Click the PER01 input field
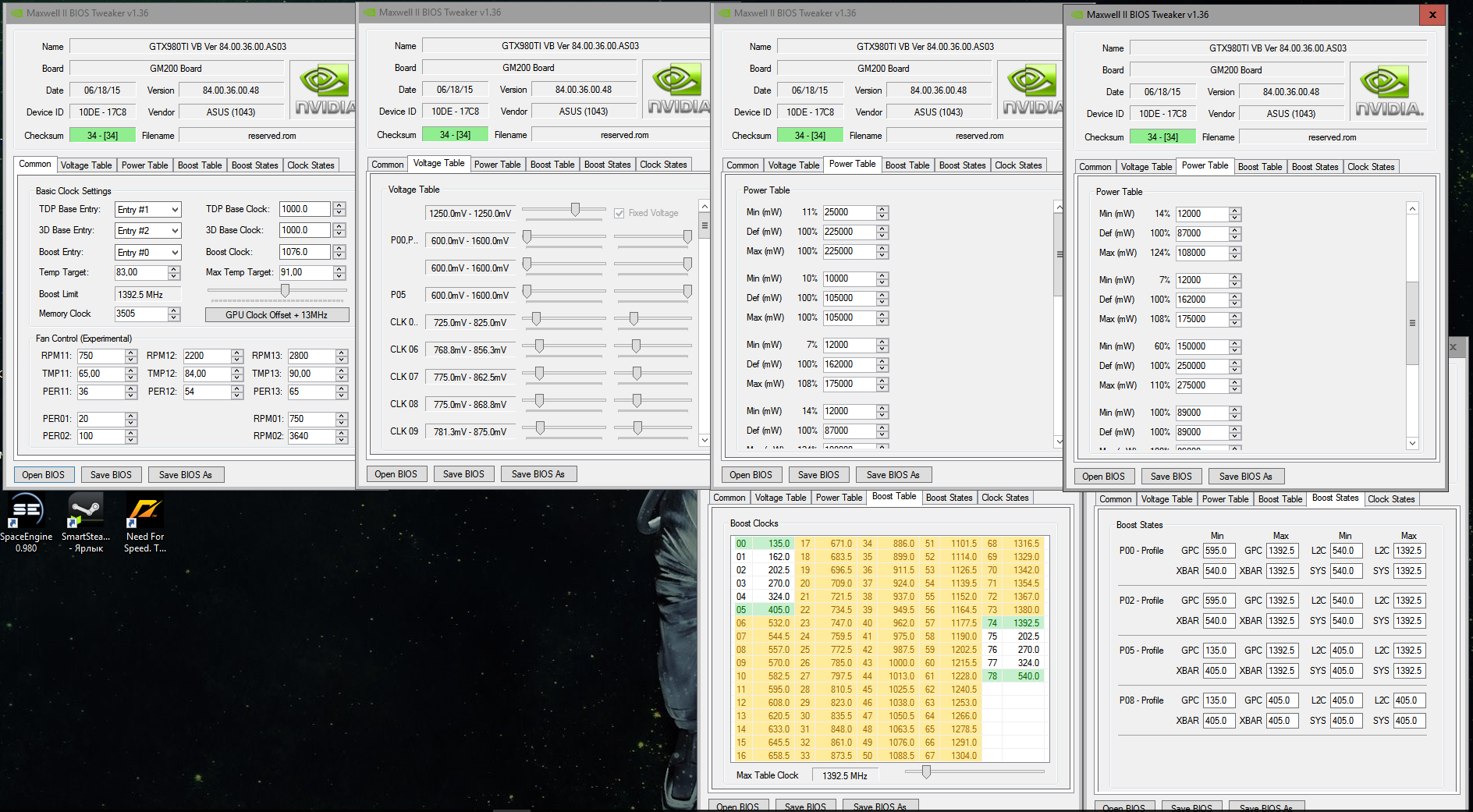This screenshot has height=812, width=1473. click(x=101, y=419)
